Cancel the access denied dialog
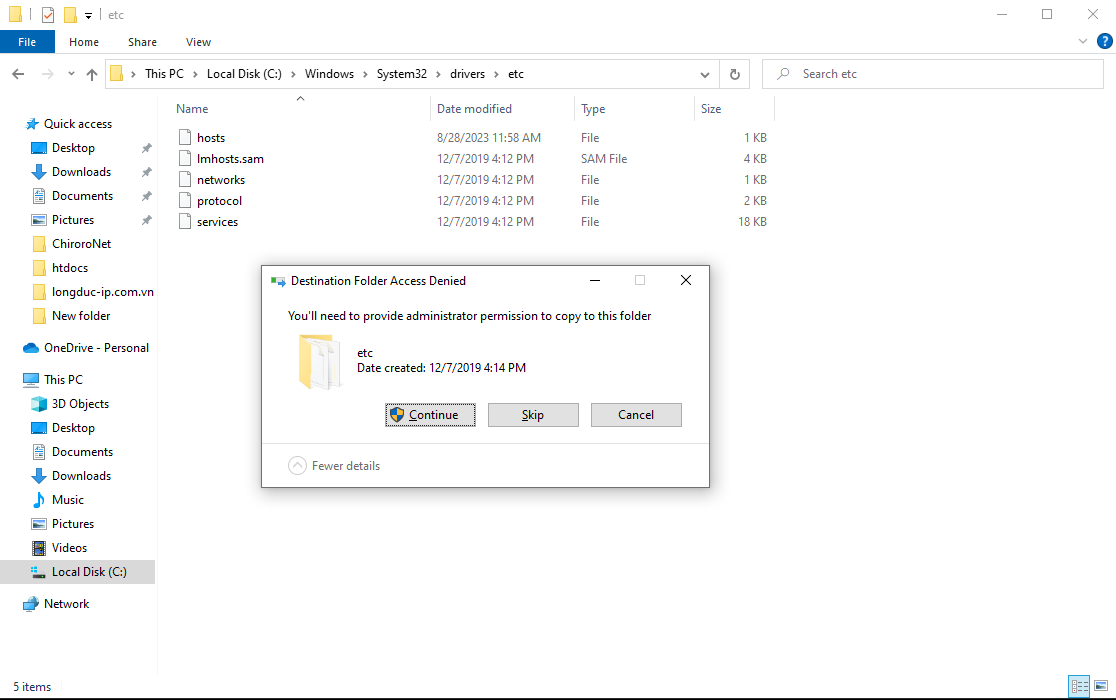 click(x=636, y=415)
